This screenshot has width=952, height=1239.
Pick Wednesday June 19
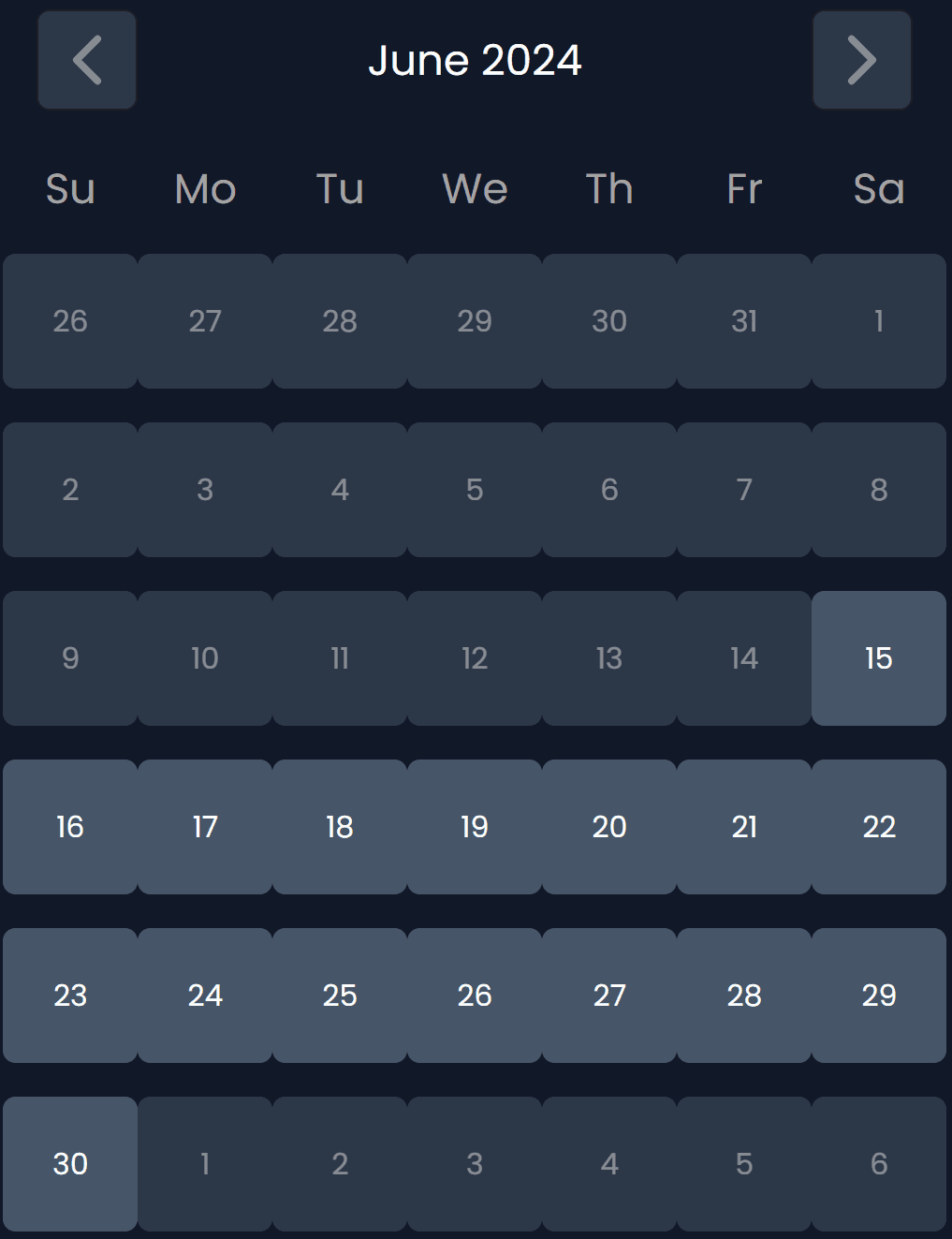475,827
